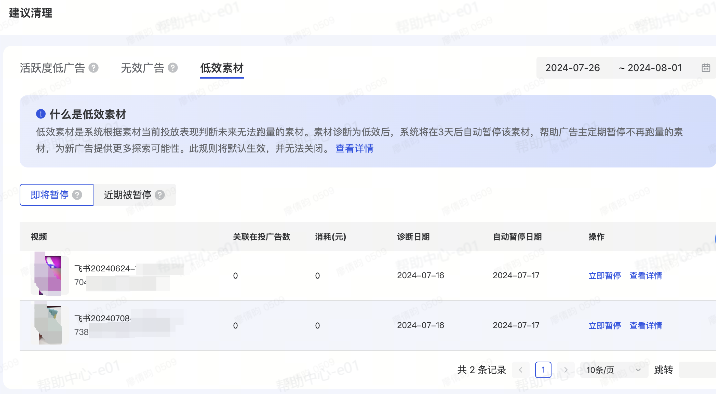Click the 视频 column header
The width and height of the screenshot is (716, 394).
[x=39, y=236]
